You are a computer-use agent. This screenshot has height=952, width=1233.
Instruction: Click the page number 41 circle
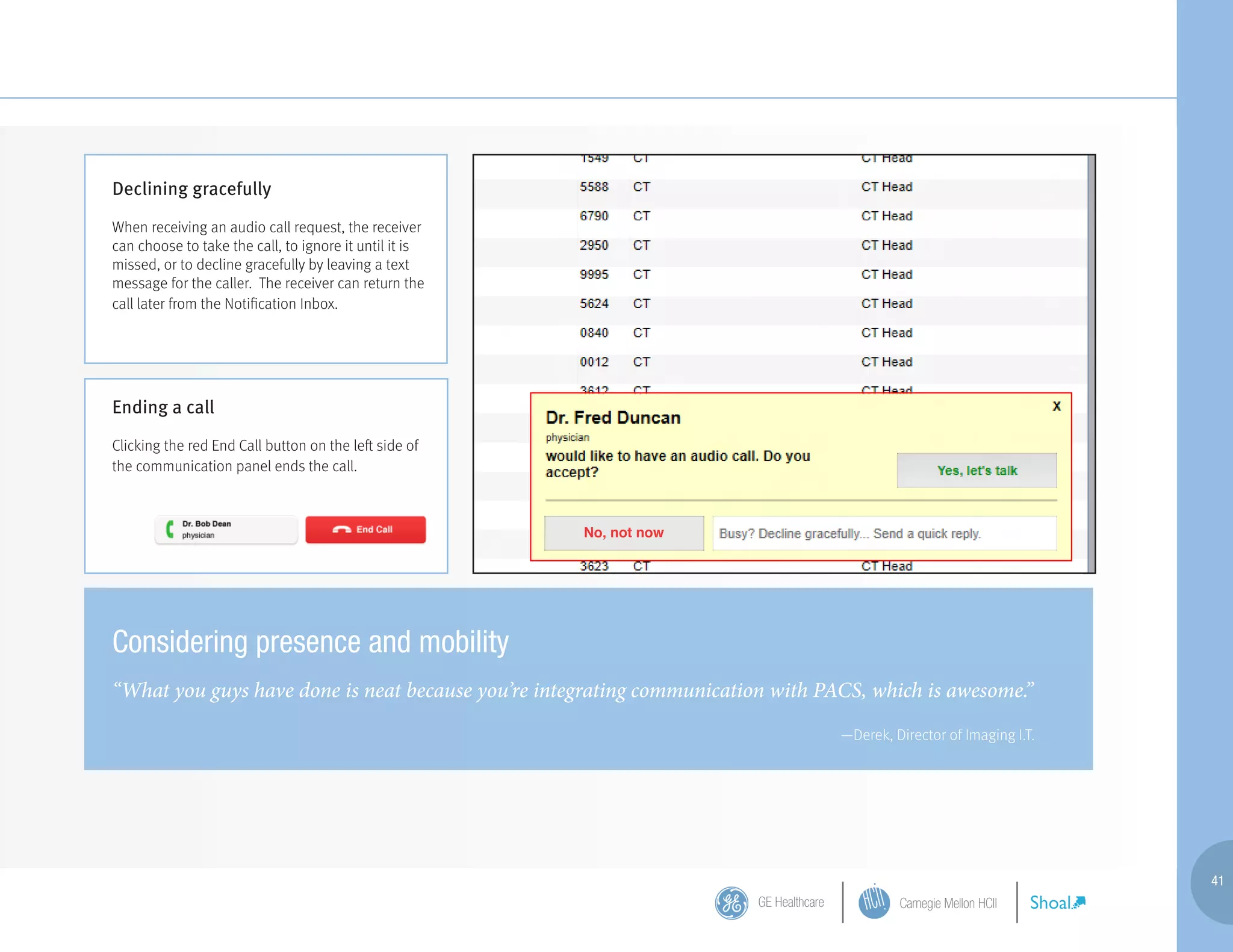point(1216,881)
